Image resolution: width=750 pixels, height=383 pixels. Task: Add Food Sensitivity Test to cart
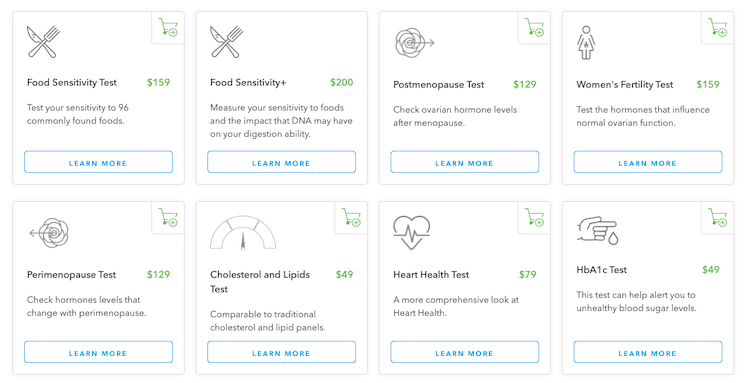[168, 27]
